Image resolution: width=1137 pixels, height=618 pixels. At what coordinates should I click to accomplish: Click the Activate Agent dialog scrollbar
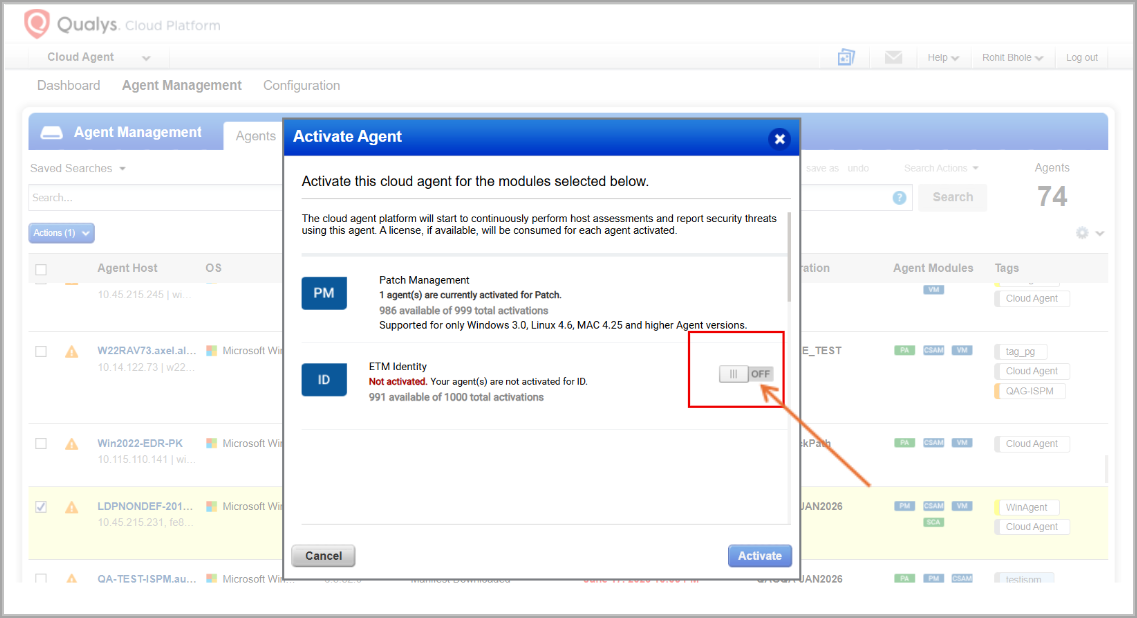[789, 258]
